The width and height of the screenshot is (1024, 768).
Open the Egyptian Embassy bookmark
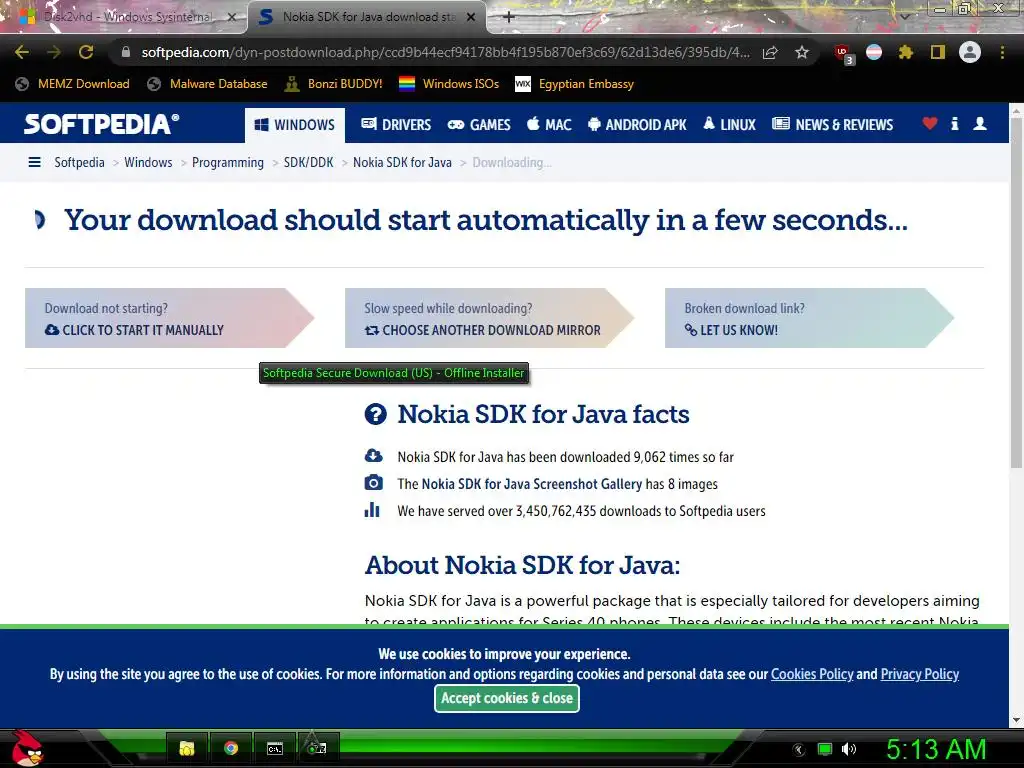tap(574, 84)
